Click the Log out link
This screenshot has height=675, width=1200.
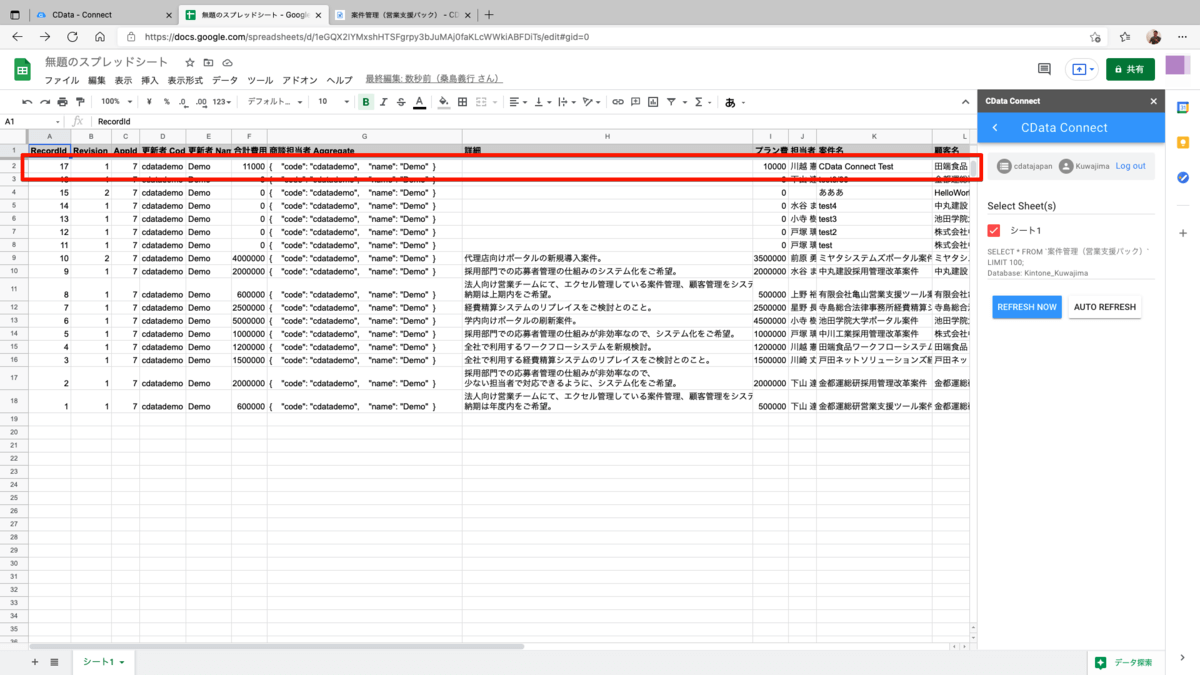1131,166
